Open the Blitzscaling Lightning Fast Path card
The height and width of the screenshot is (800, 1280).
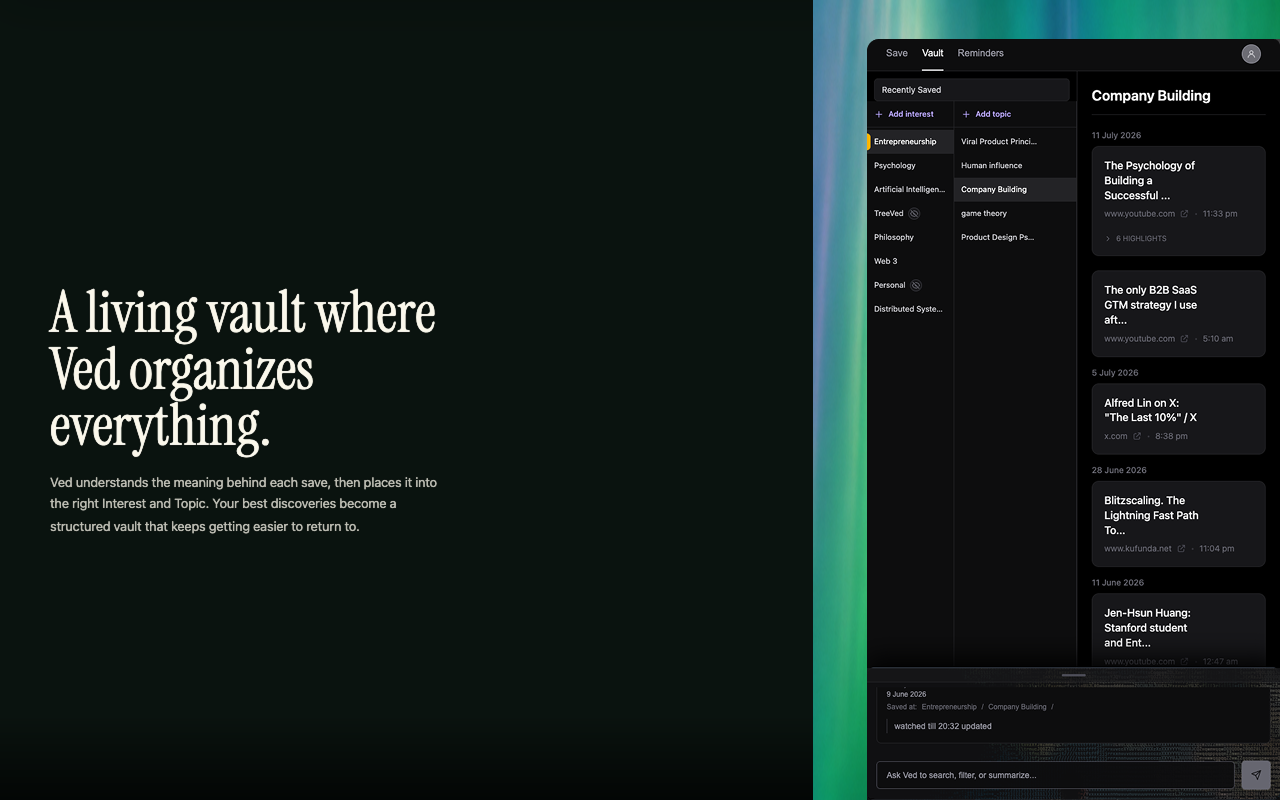[1179, 524]
